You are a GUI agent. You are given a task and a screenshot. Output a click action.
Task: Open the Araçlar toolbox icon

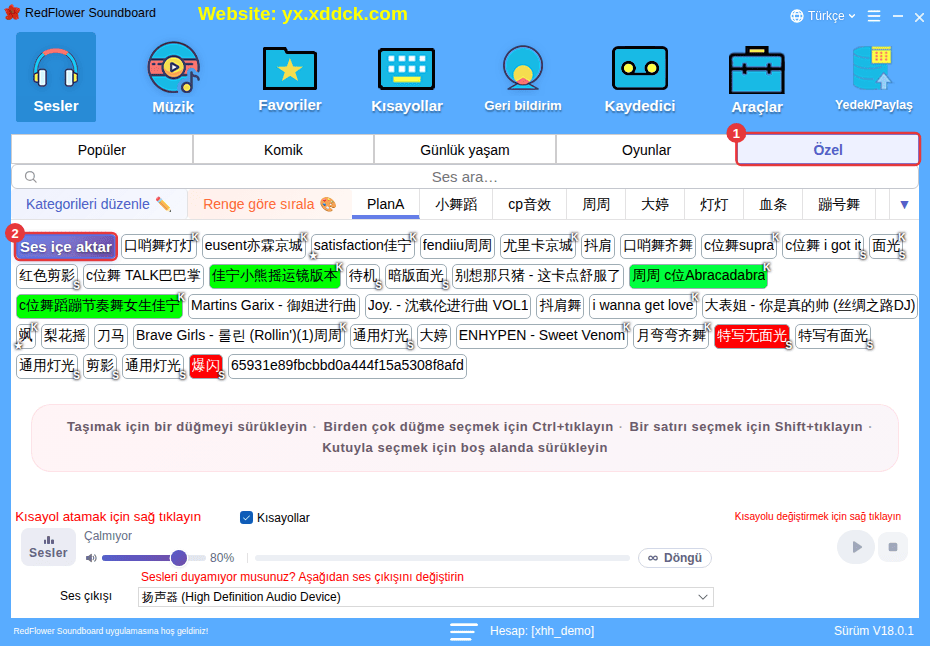[756, 70]
